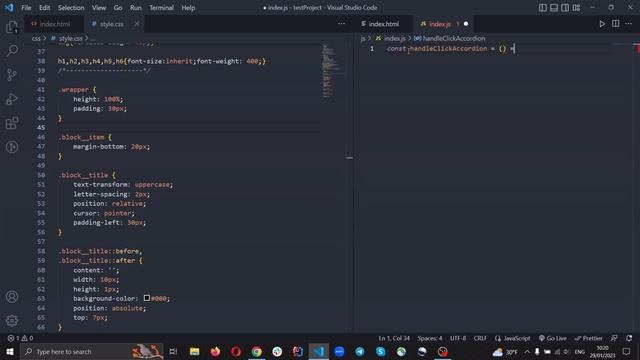Switch to the index.html tab in the right editor
The height and width of the screenshot is (360, 640).
383,24
